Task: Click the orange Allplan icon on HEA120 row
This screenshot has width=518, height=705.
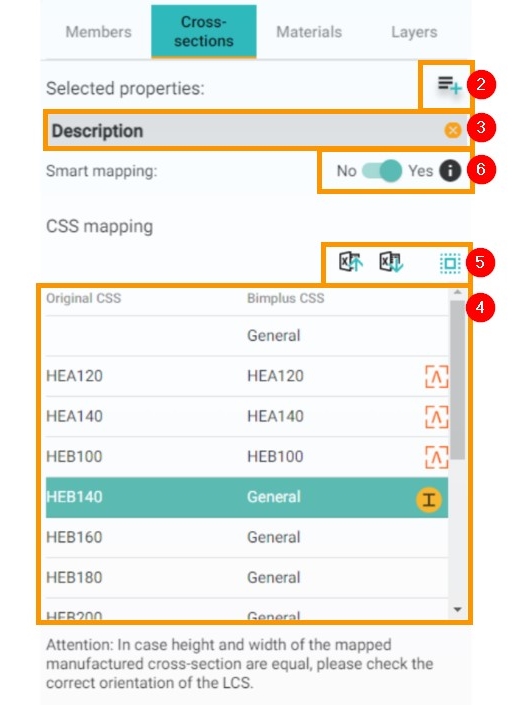Action: [436, 376]
